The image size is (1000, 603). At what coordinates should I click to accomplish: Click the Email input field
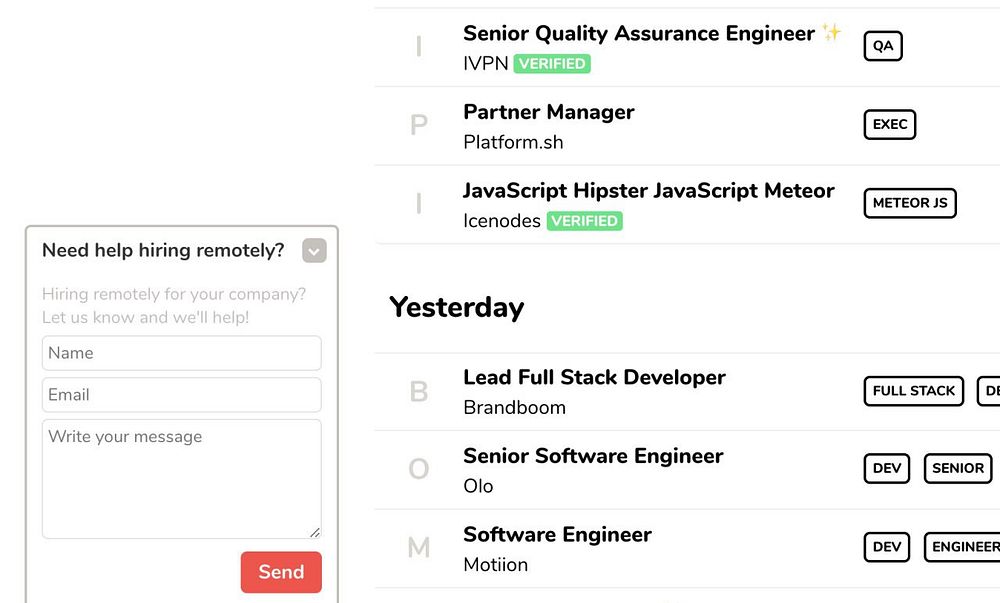181,395
